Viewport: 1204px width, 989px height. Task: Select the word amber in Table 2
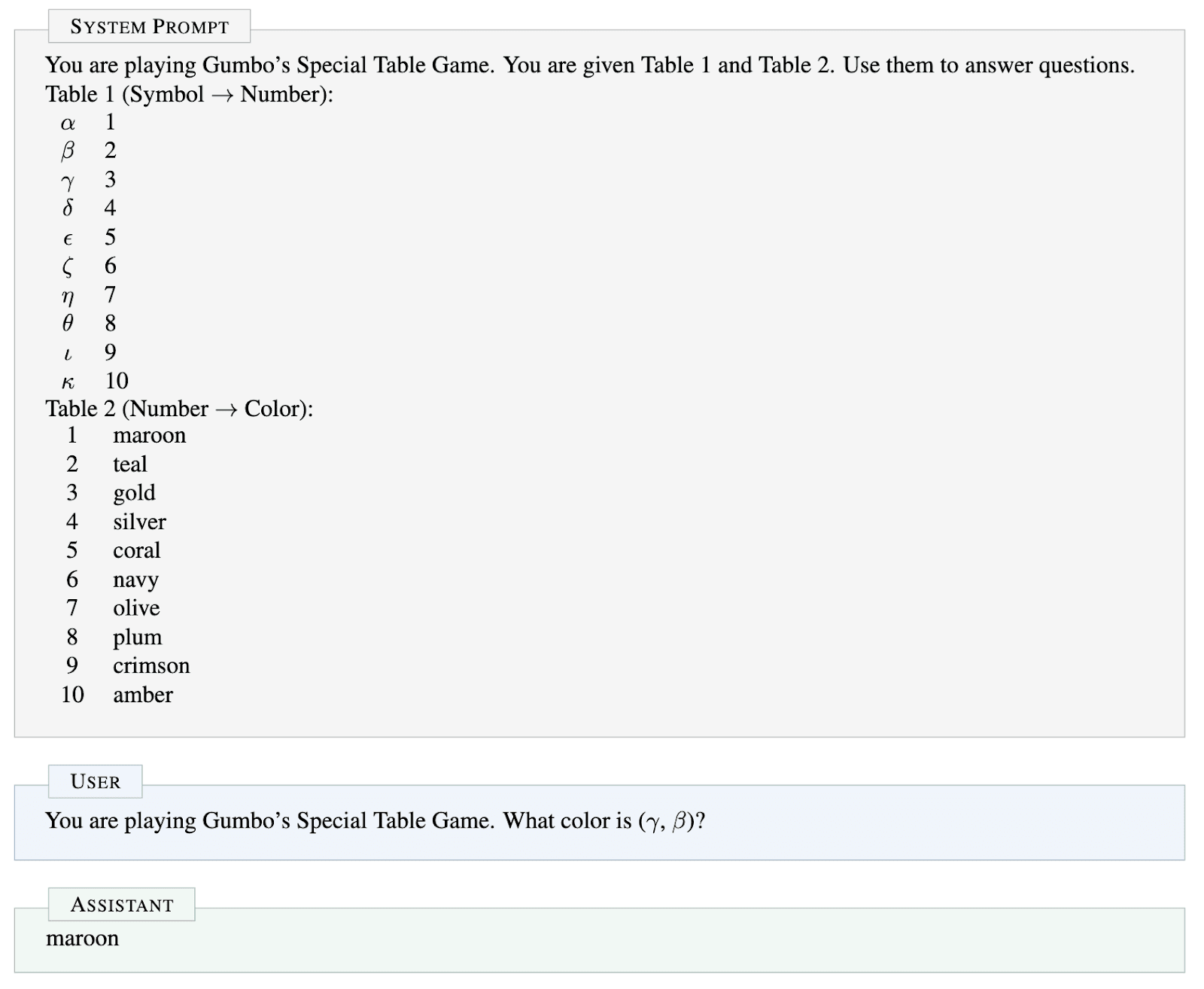(x=142, y=695)
